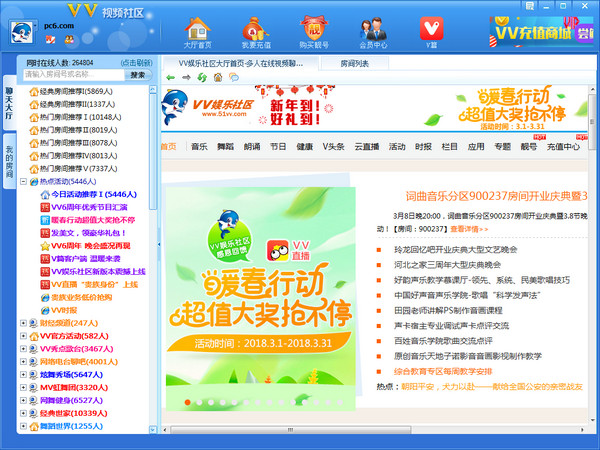Switch to the 聊天大厅 side tab
600x450 pixels.
pyautogui.click(x=9, y=103)
